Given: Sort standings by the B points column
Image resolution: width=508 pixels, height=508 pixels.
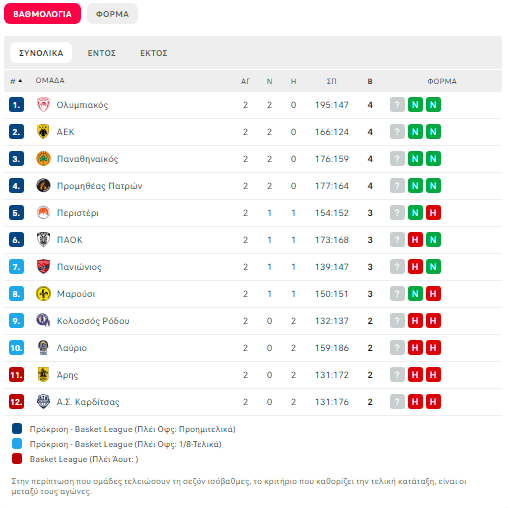Looking at the screenshot, I should pos(370,81).
